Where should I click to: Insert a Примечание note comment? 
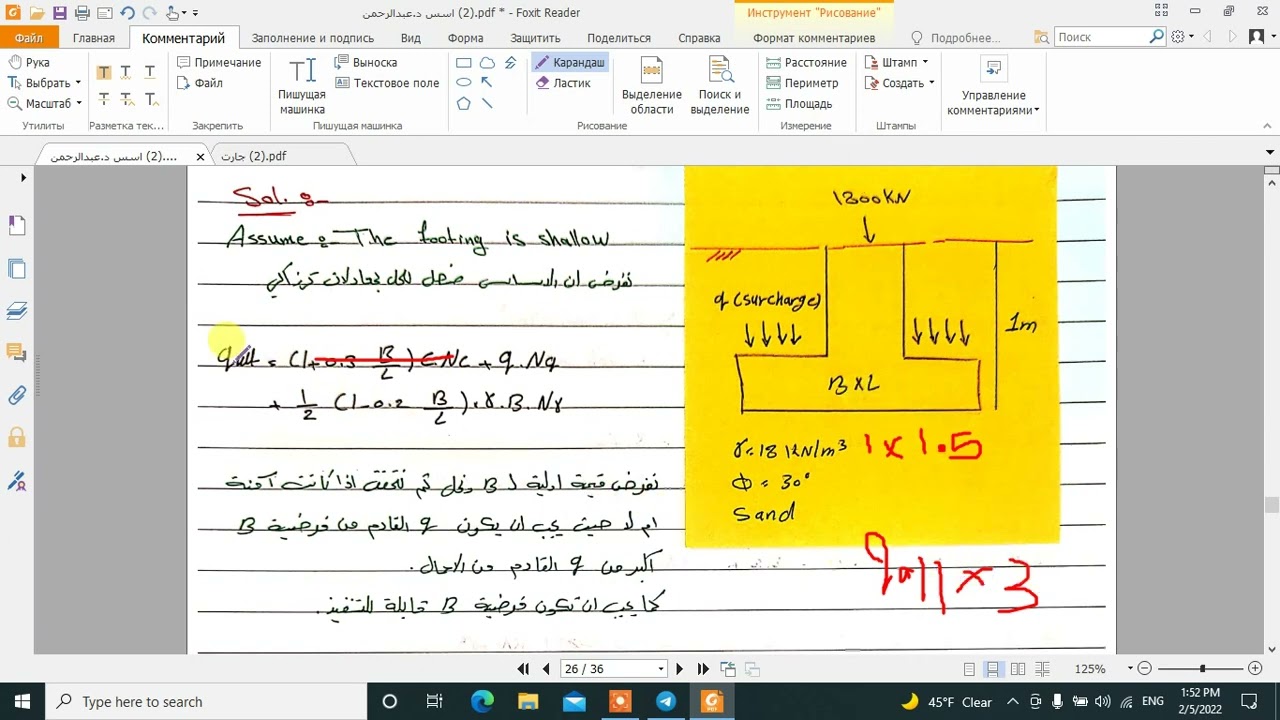pos(219,62)
